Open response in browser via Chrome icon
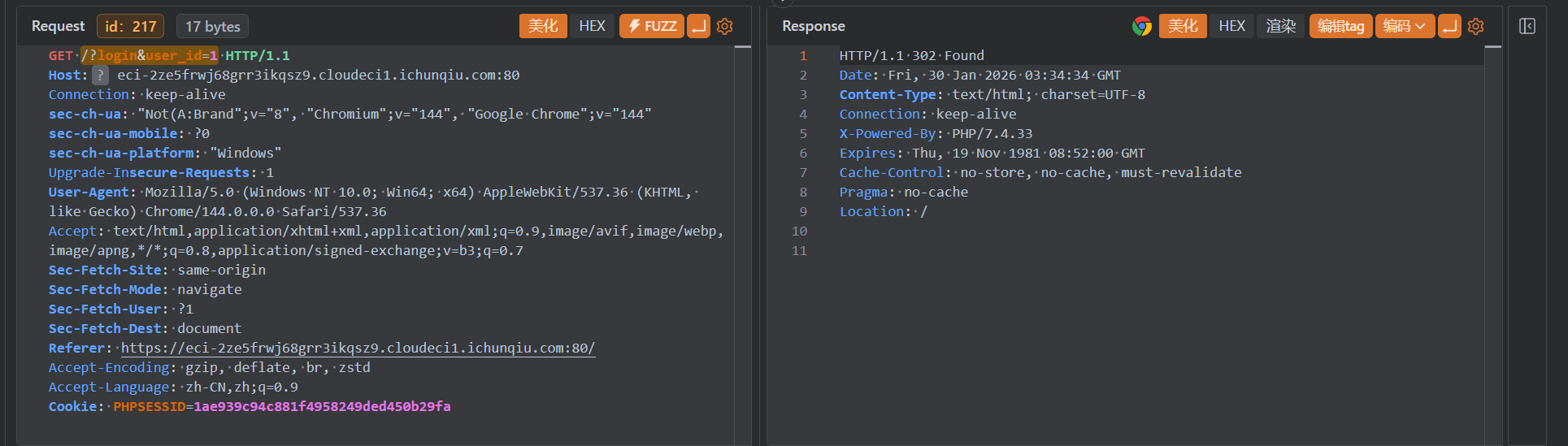Image resolution: width=1568 pixels, height=446 pixels. coord(1142,26)
